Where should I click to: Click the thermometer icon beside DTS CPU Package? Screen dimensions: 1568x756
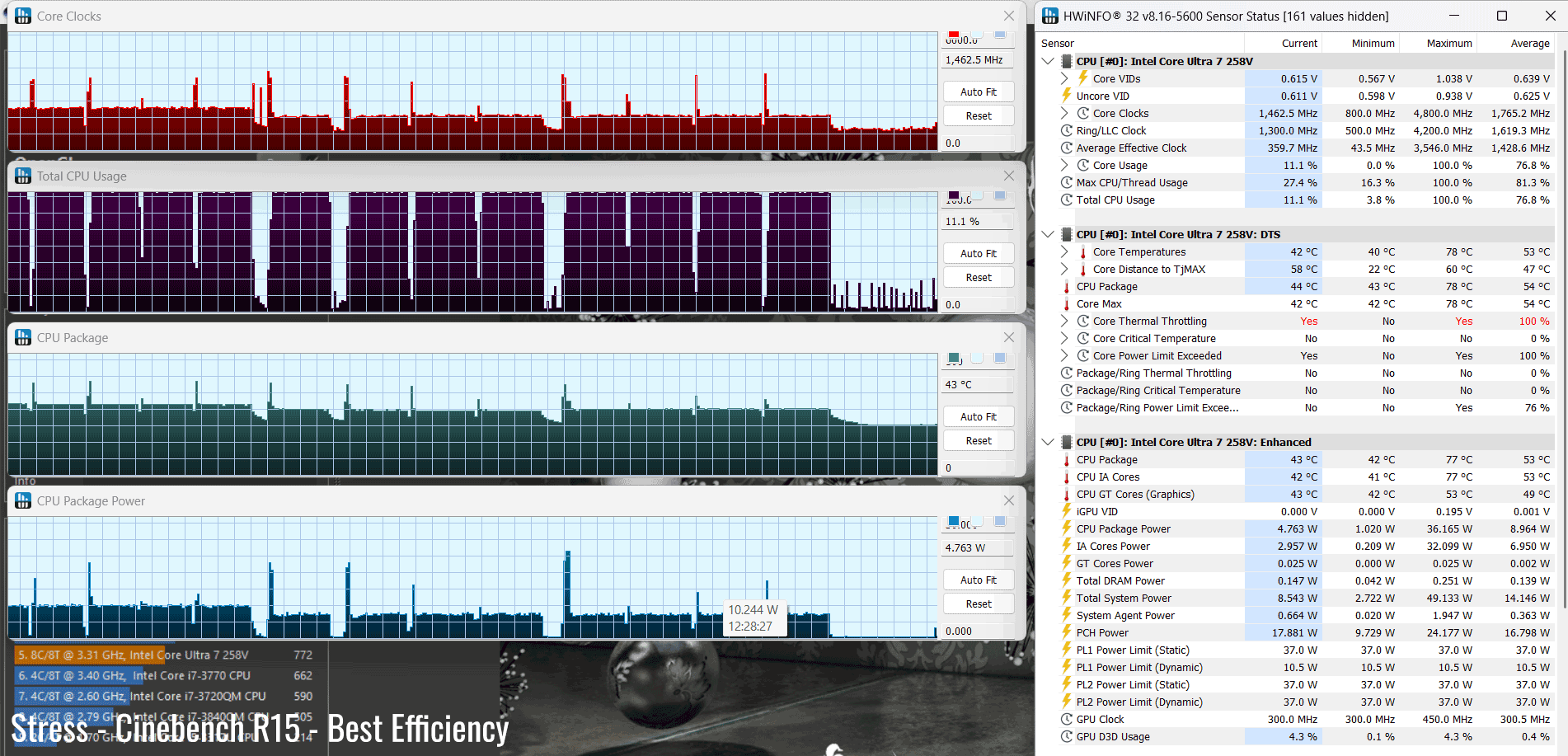pyautogui.click(x=1067, y=287)
